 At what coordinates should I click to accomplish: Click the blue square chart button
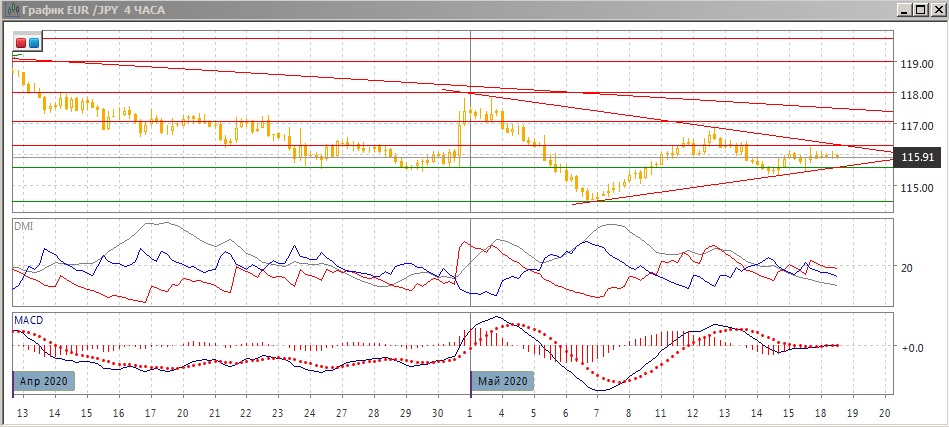pos(34,43)
